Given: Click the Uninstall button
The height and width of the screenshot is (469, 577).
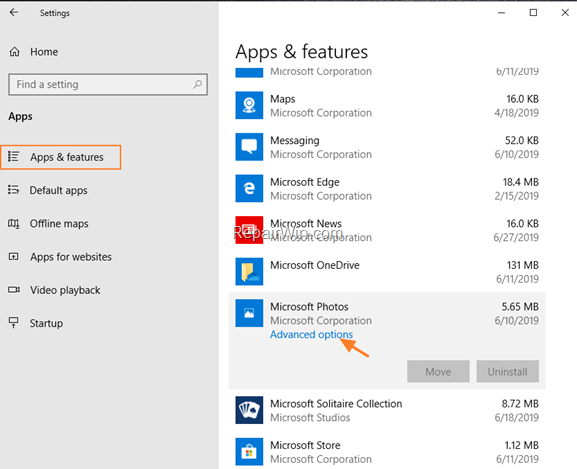Looking at the screenshot, I should [x=507, y=372].
